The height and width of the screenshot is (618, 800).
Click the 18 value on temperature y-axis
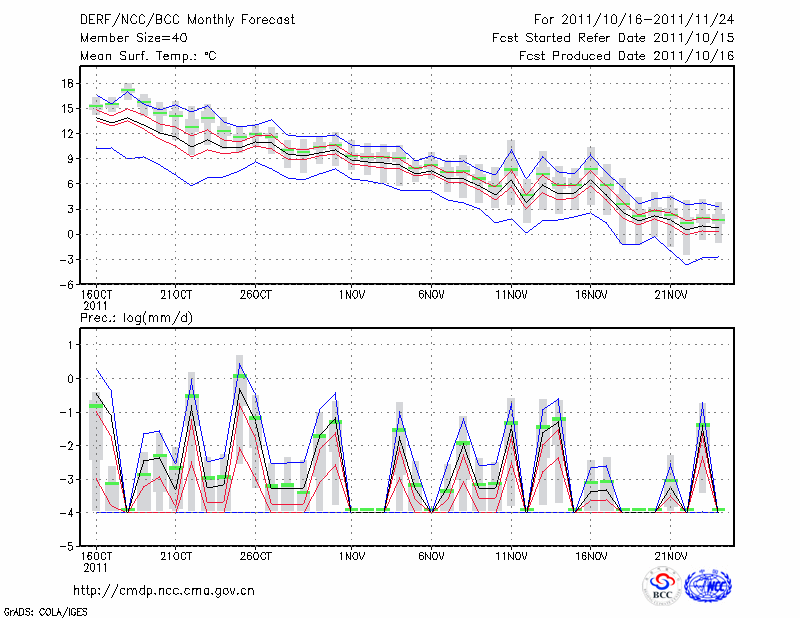[x=67, y=83]
